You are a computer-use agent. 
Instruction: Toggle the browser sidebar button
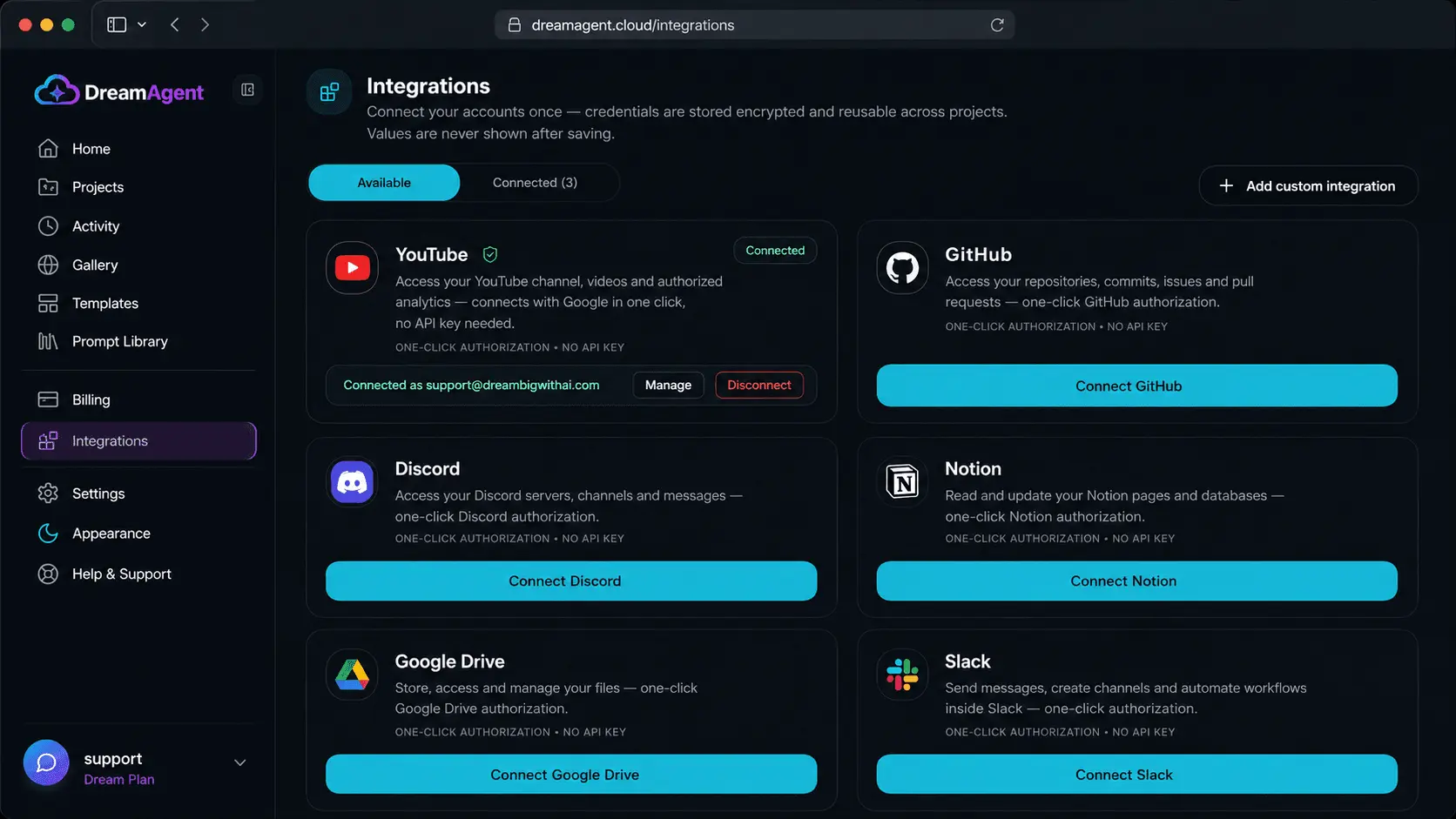click(117, 24)
